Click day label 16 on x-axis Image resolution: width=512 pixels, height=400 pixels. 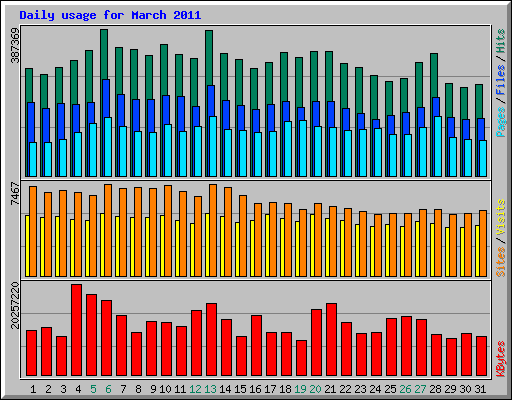coord(255,389)
